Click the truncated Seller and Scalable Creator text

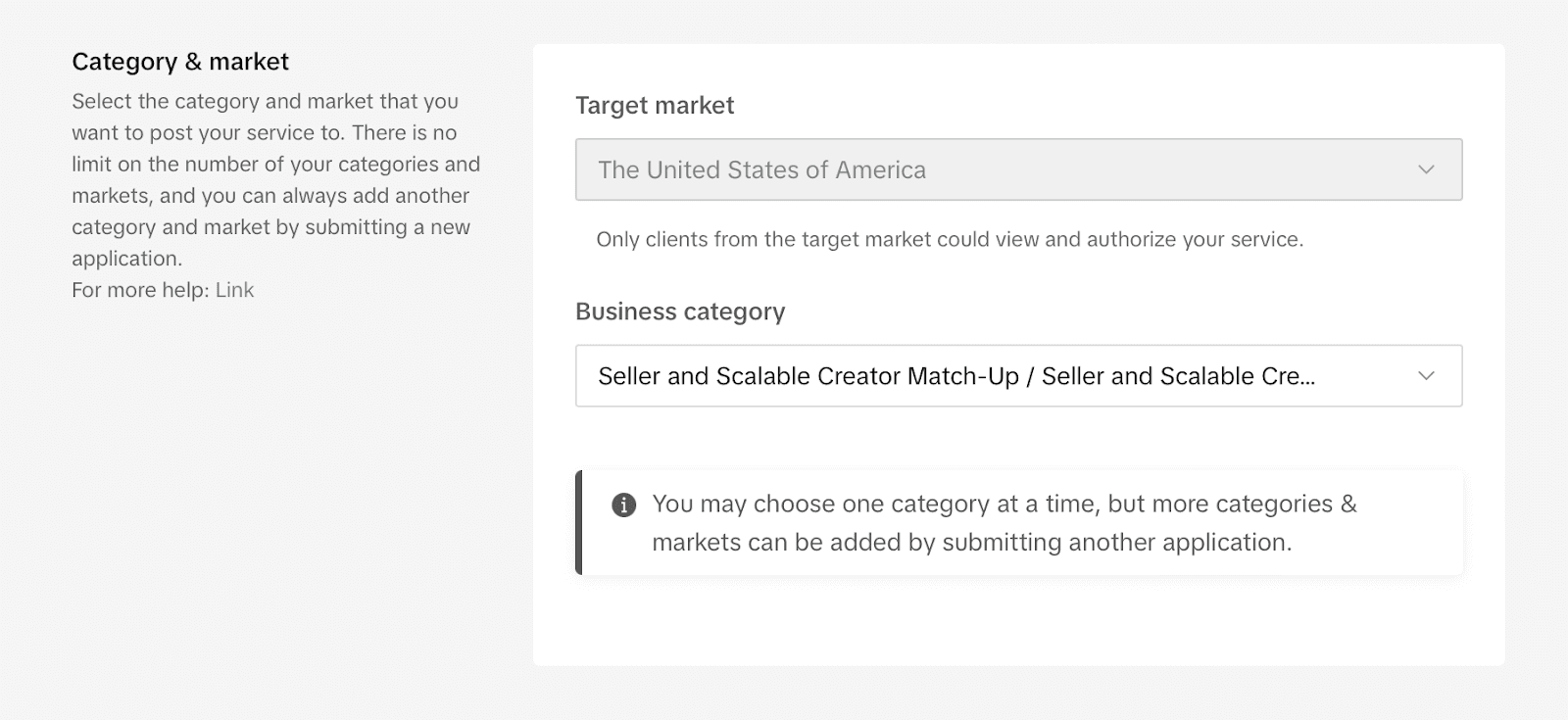click(957, 375)
